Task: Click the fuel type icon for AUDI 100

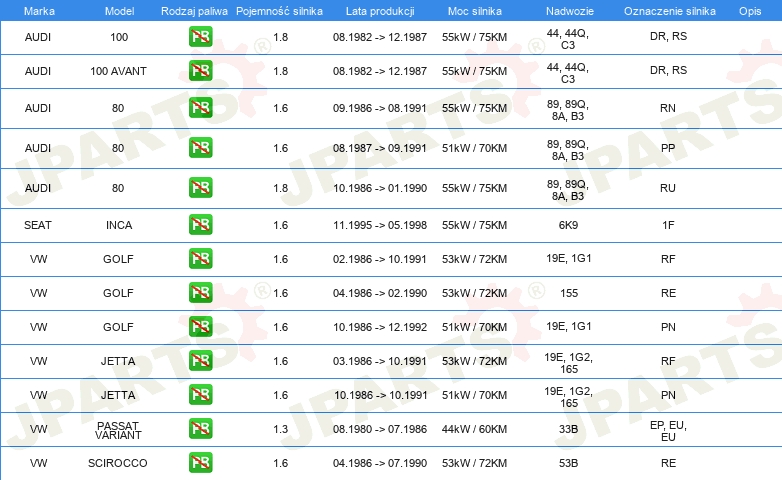Action: click(x=200, y=36)
